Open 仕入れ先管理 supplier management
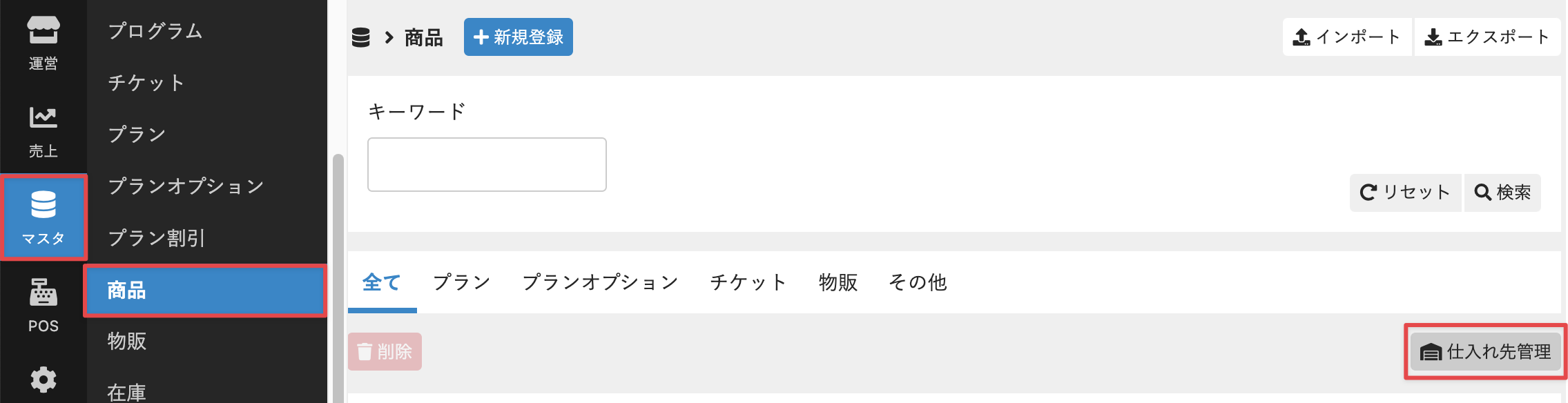Screen dimensions: 1568x403 point(1485,352)
